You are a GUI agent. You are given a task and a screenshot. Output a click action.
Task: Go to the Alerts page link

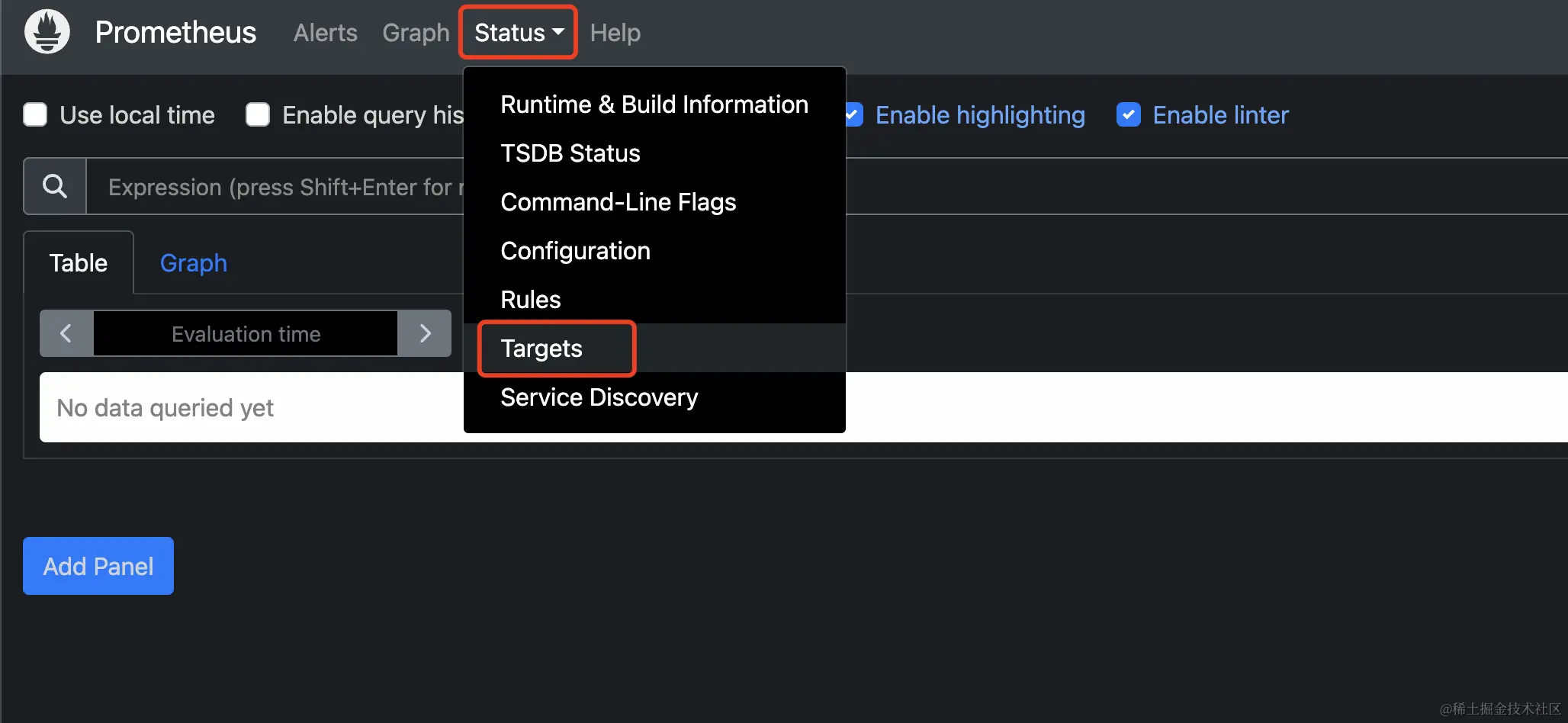pyautogui.click(x=325, y=33)
